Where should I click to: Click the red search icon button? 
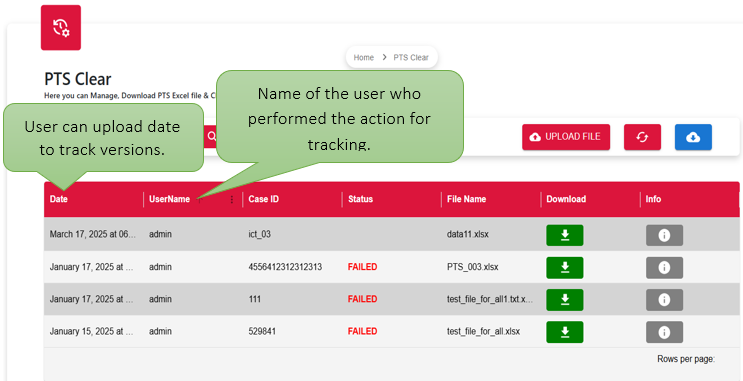pyautogui.click(x=210, y=137)
